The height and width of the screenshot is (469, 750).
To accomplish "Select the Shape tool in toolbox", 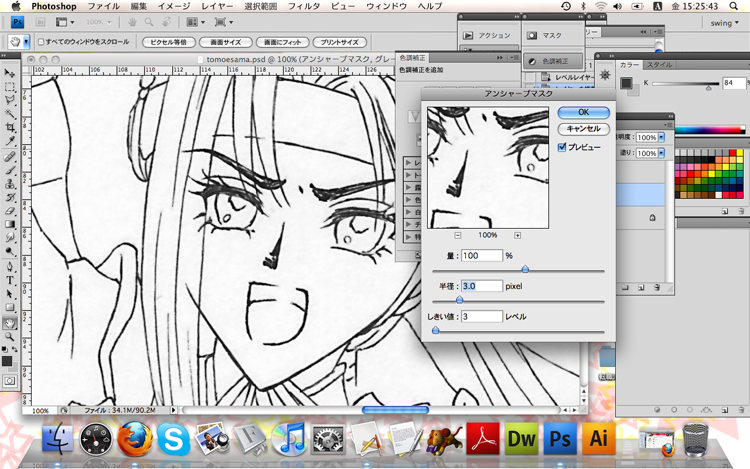I will pos(9,307).
